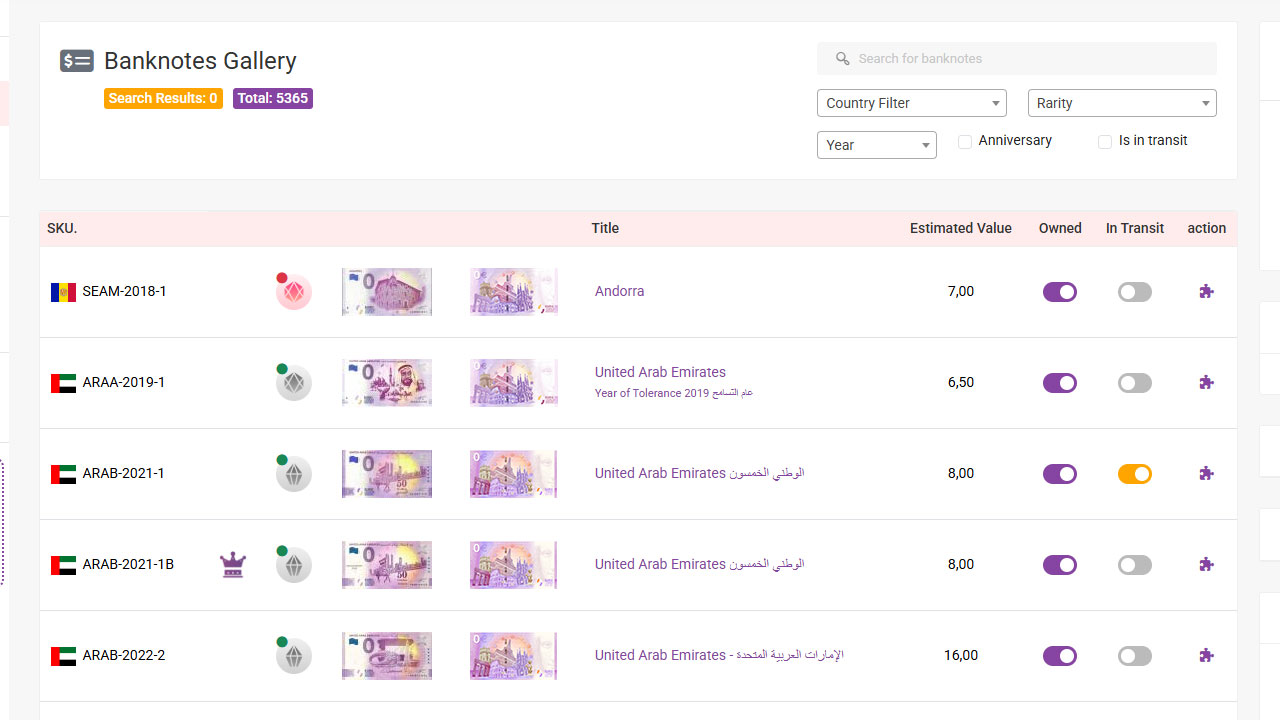
Task: Check the Is in transit filter
Action: 1105,142
